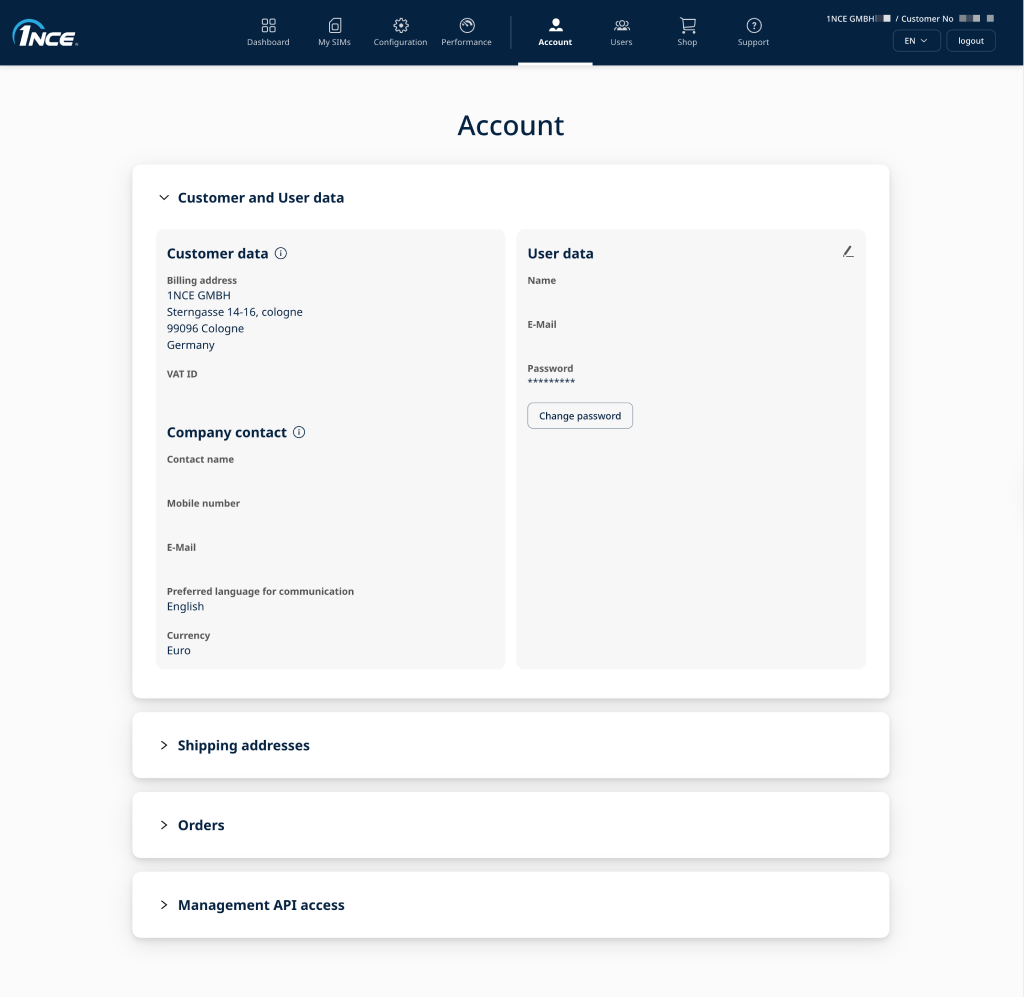The width and height of the screenshot is (1024, 997).
Task: Select the Users menu label
Action: (x=621, y=42)
